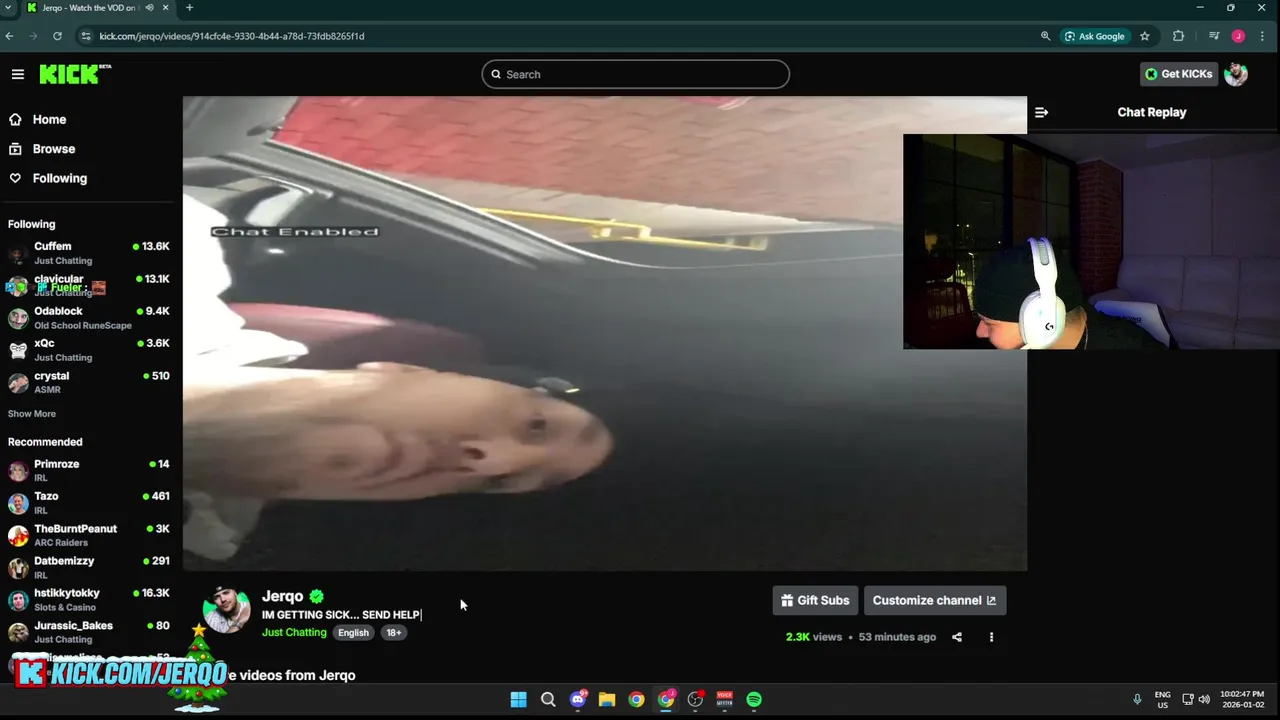Open Odablock channel

click(89, 318)
